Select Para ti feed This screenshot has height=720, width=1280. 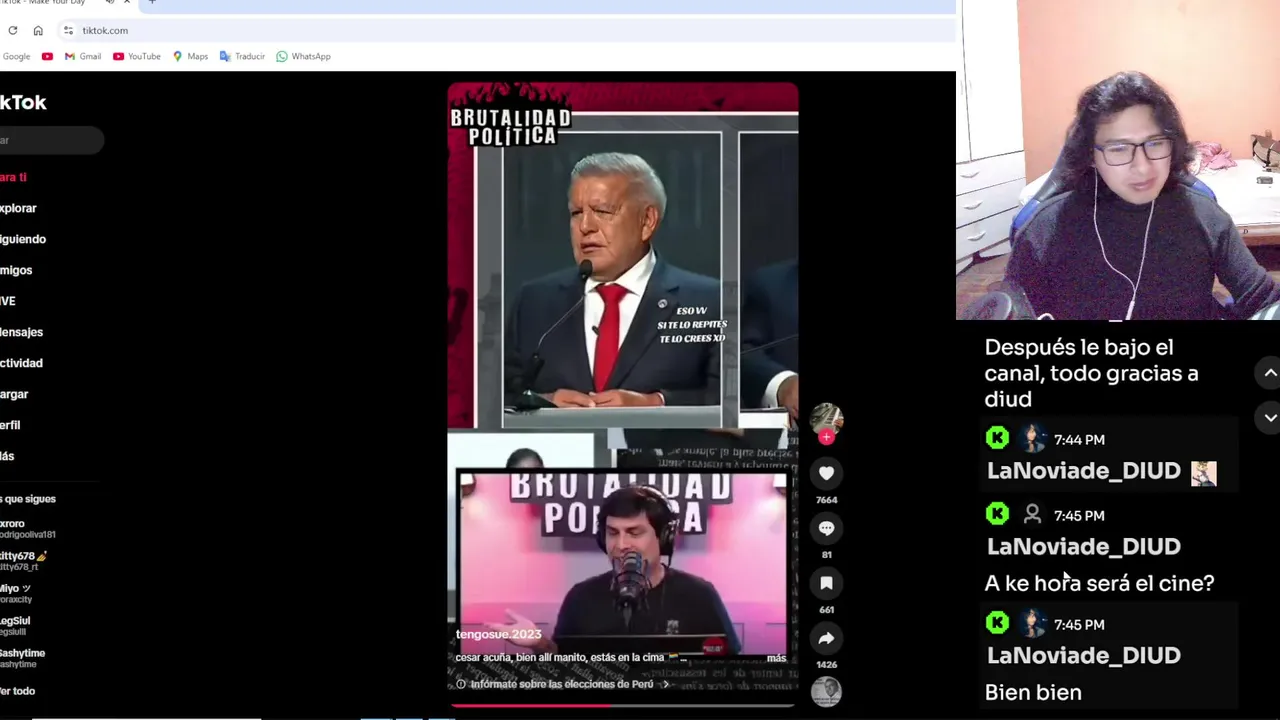point(14,177)
